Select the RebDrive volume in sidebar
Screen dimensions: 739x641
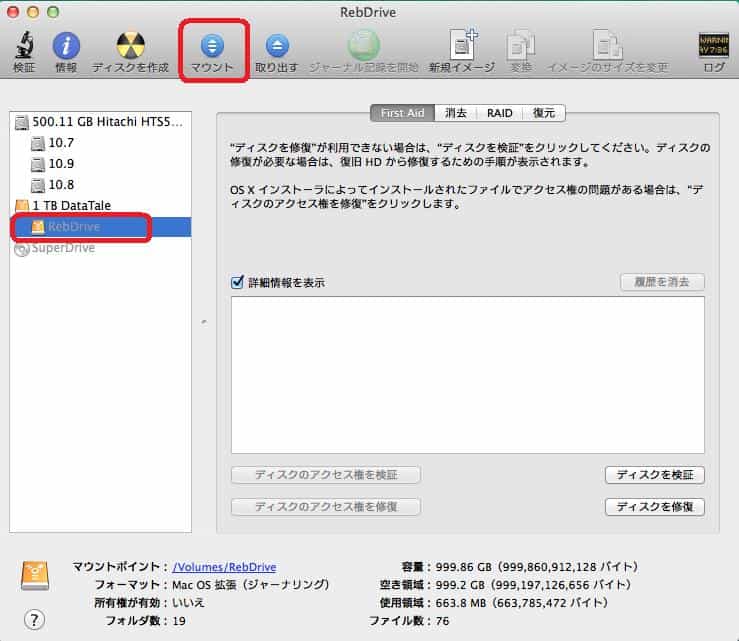click(100, 227)
